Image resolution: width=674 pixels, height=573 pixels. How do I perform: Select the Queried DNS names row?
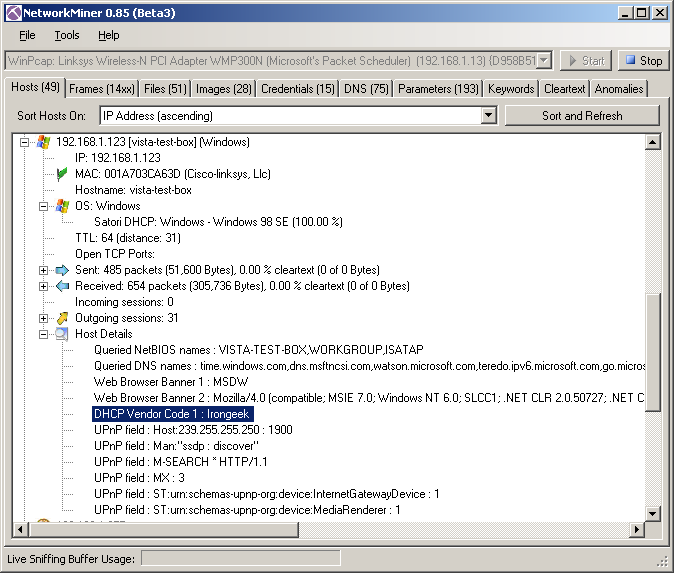coord(369,366)
